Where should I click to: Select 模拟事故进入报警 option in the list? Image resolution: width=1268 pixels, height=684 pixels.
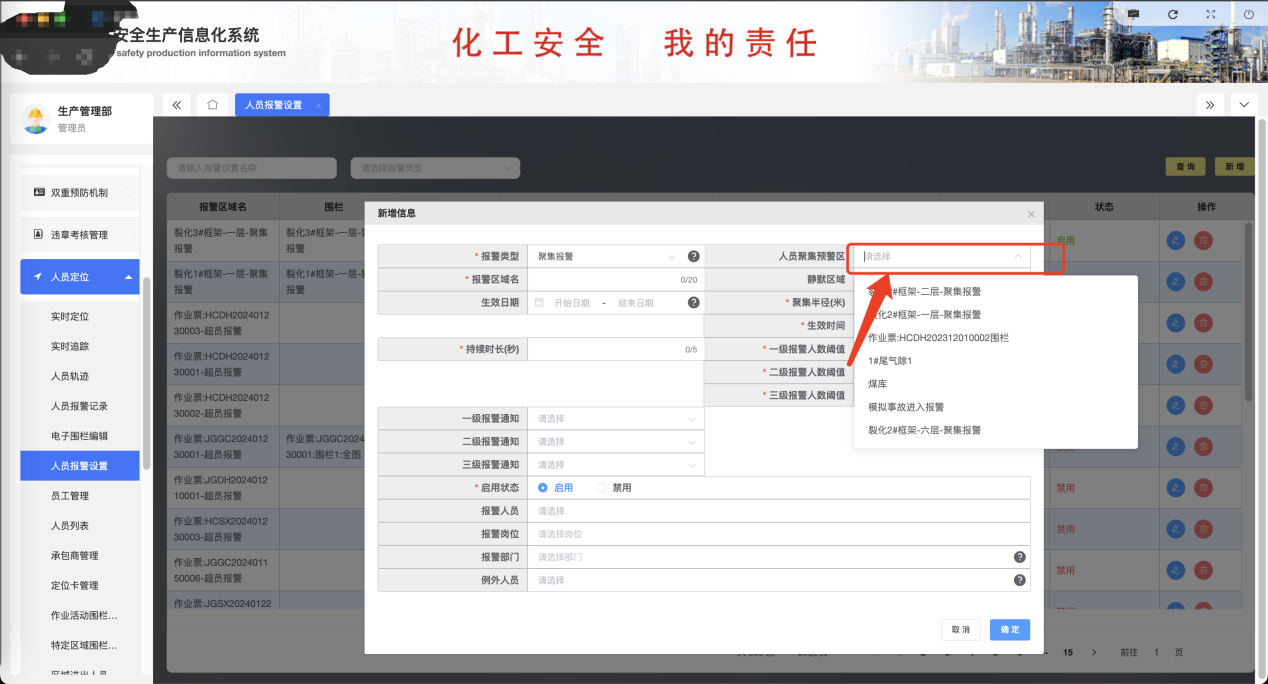(x=906, y=407)
